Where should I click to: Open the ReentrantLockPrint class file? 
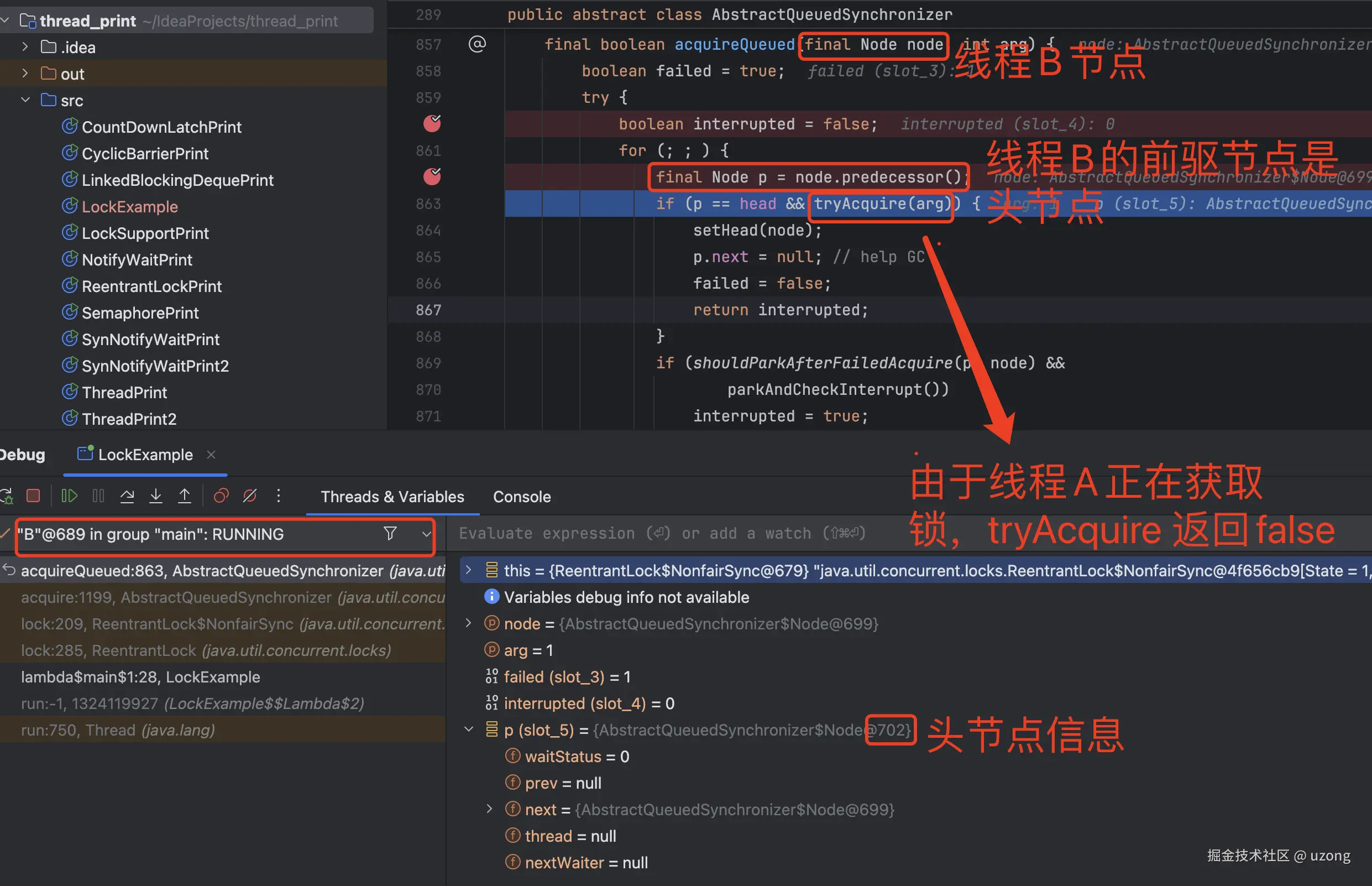coord(151,286)
